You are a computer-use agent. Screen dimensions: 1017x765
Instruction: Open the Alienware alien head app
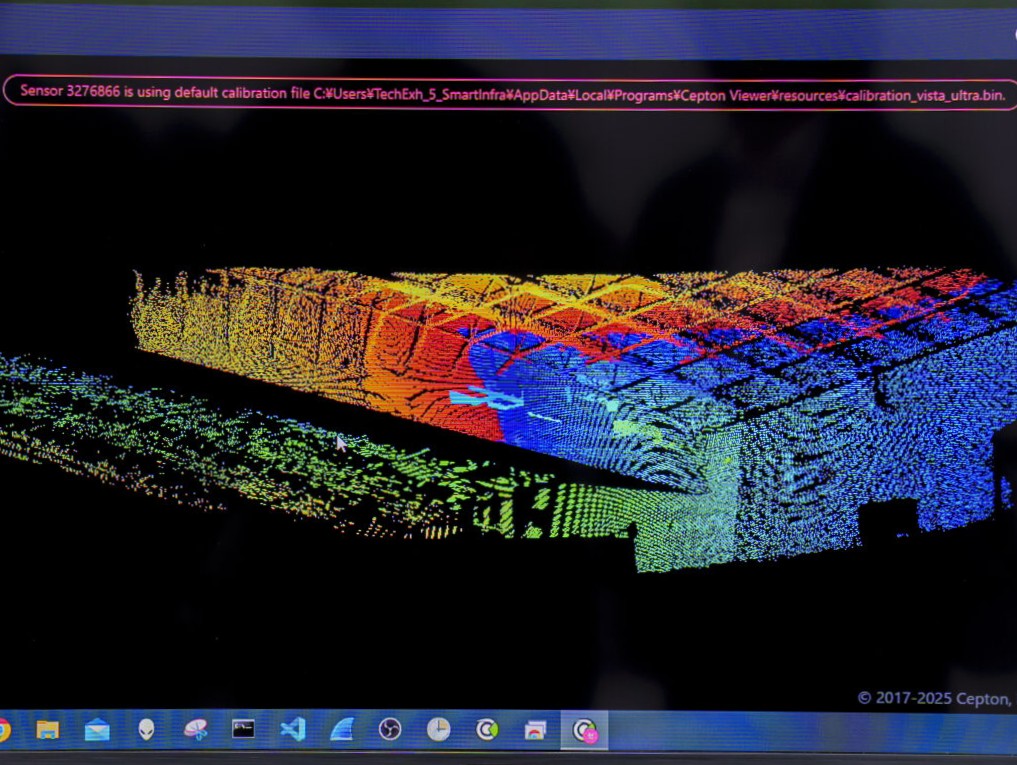point(147,730)
